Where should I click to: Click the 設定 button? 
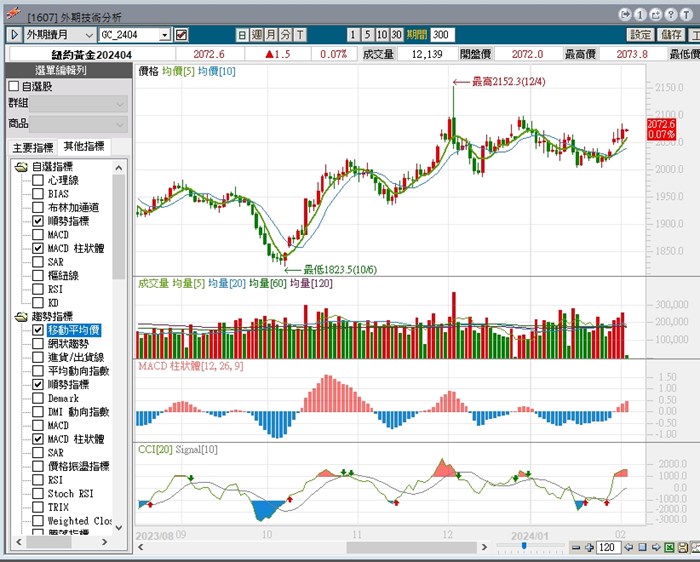640,34
